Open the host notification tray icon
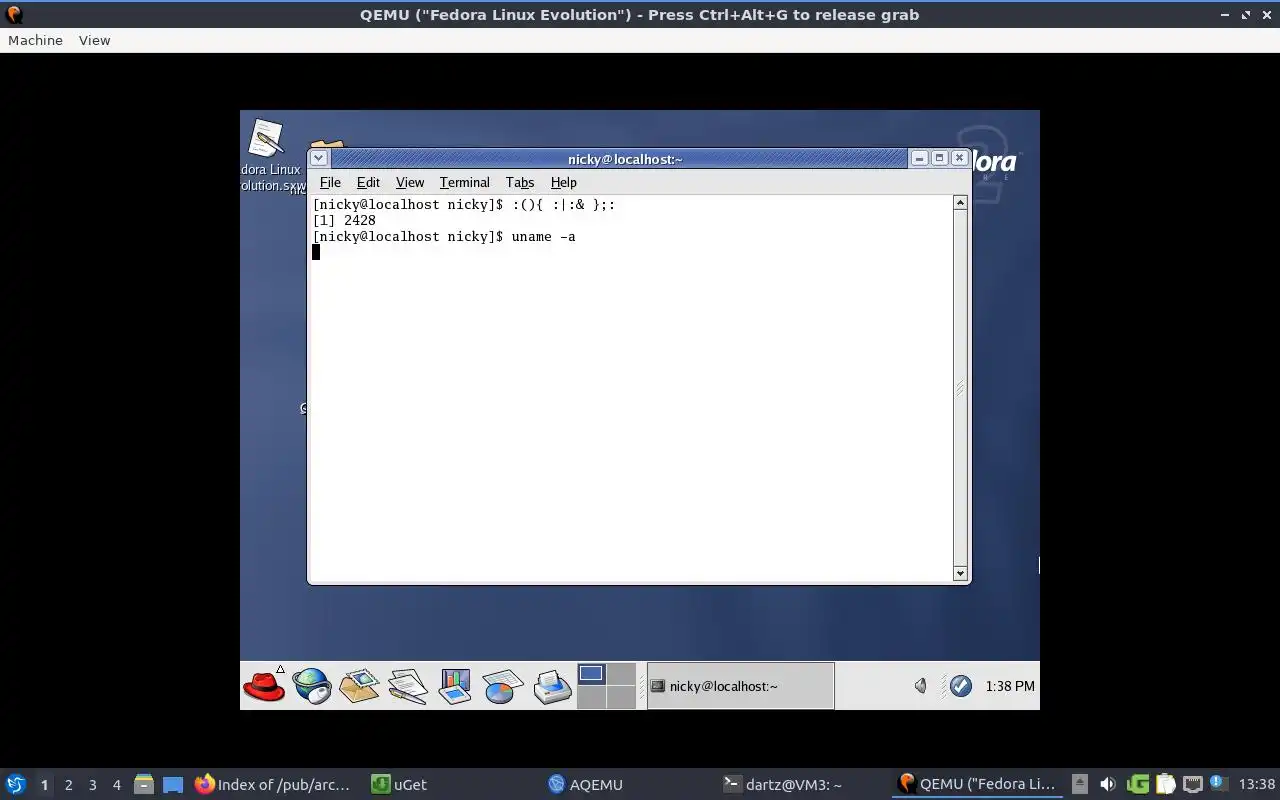Screen dimensions: 1280x800 click(1218, 783)
